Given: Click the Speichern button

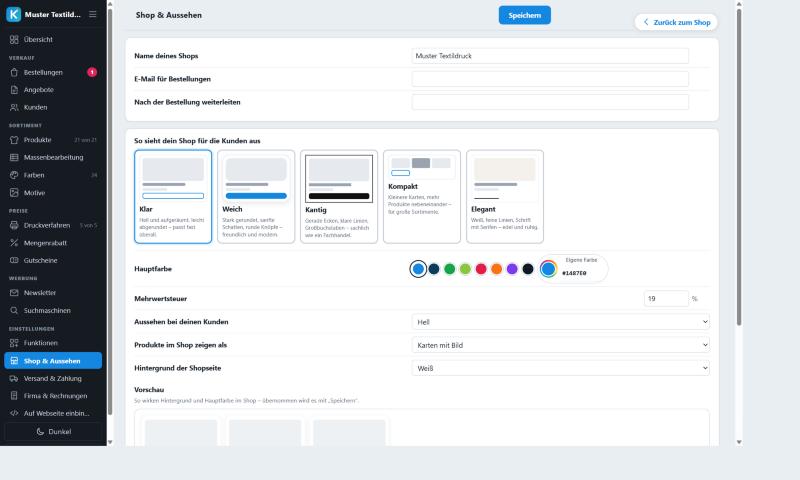Looking at the screenshot, I should pyautogui.click(x=524, y=15).
